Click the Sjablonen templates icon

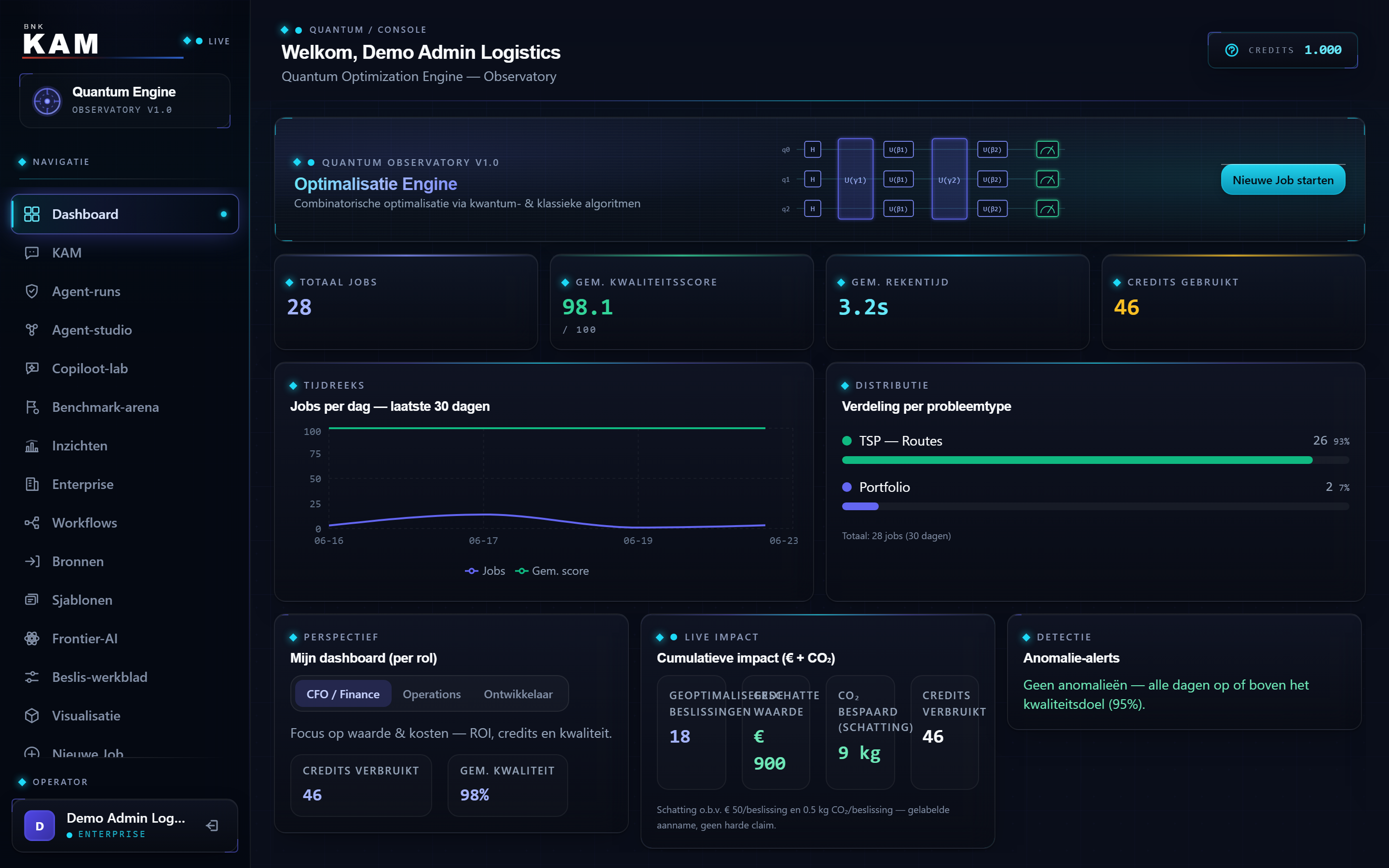31,599
